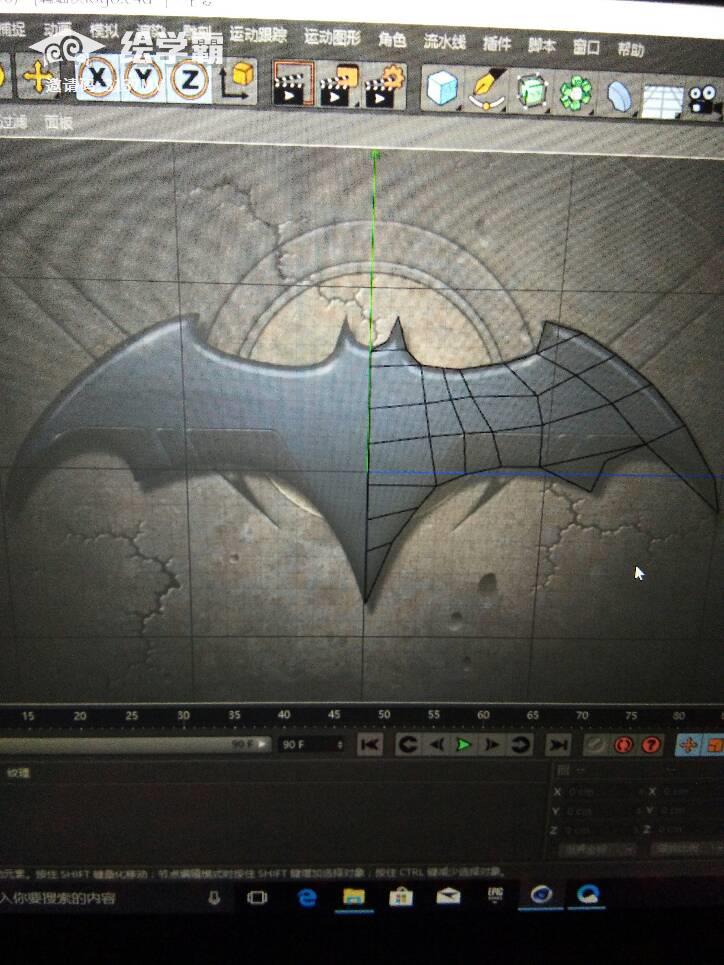This screenshot has width=724, height=965.
Task: Render to Picture Viewer
Action: pos(338,85)
